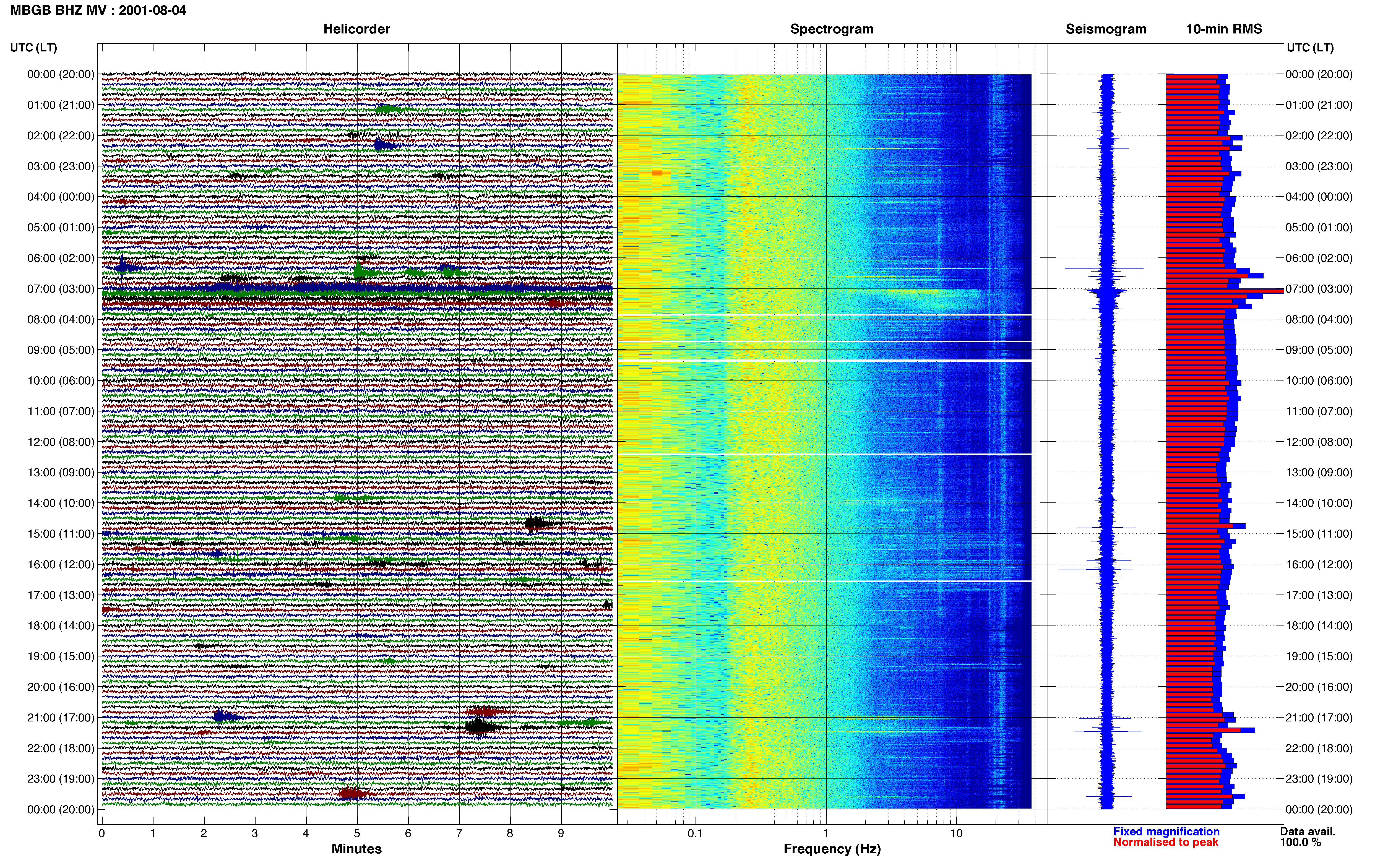1388x868 pixels.
Task: Click the 'Minutes' axis label under the helicorder
Action: (x=356, y=848)
